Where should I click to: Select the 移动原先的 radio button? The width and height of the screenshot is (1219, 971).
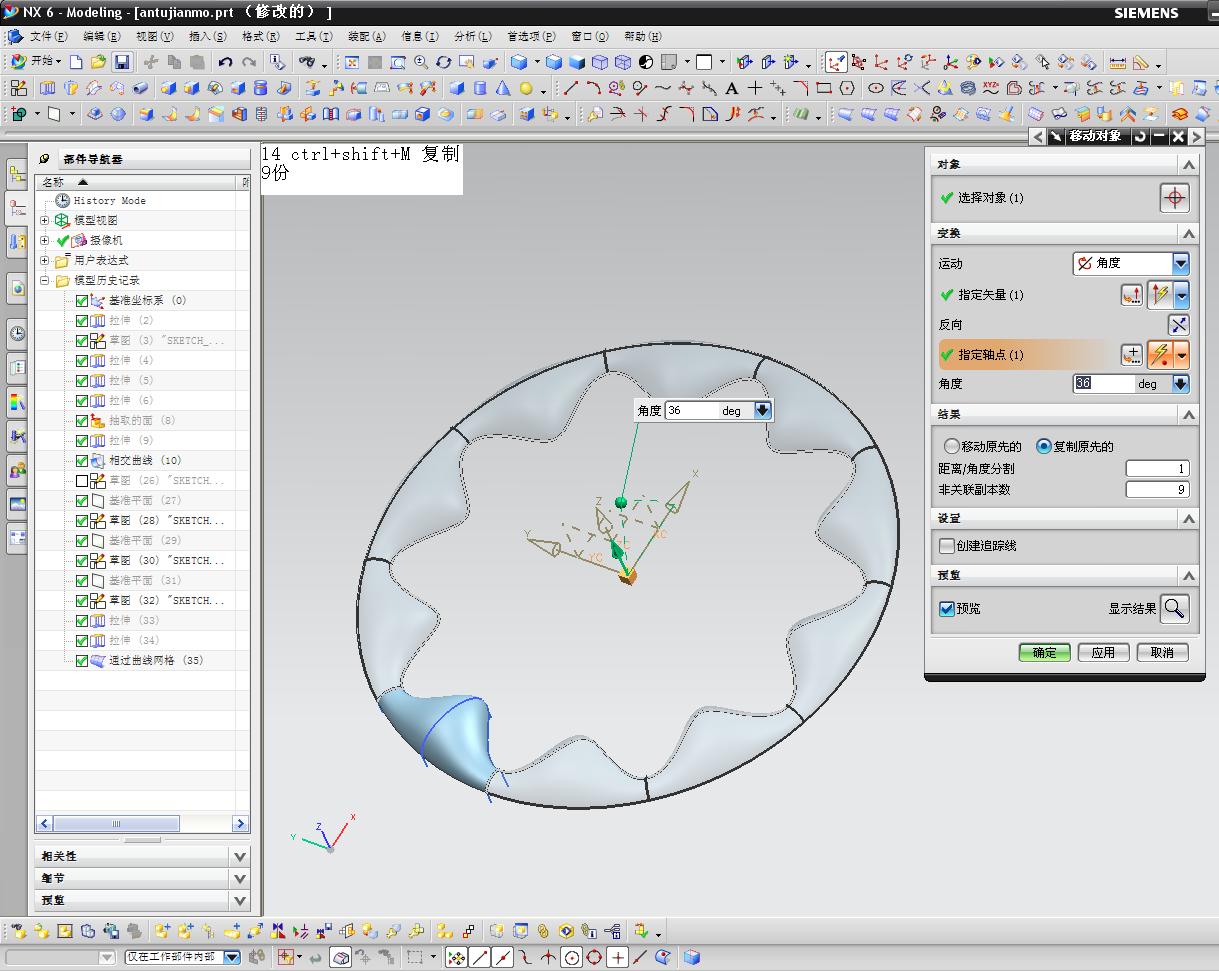[951, 447]
